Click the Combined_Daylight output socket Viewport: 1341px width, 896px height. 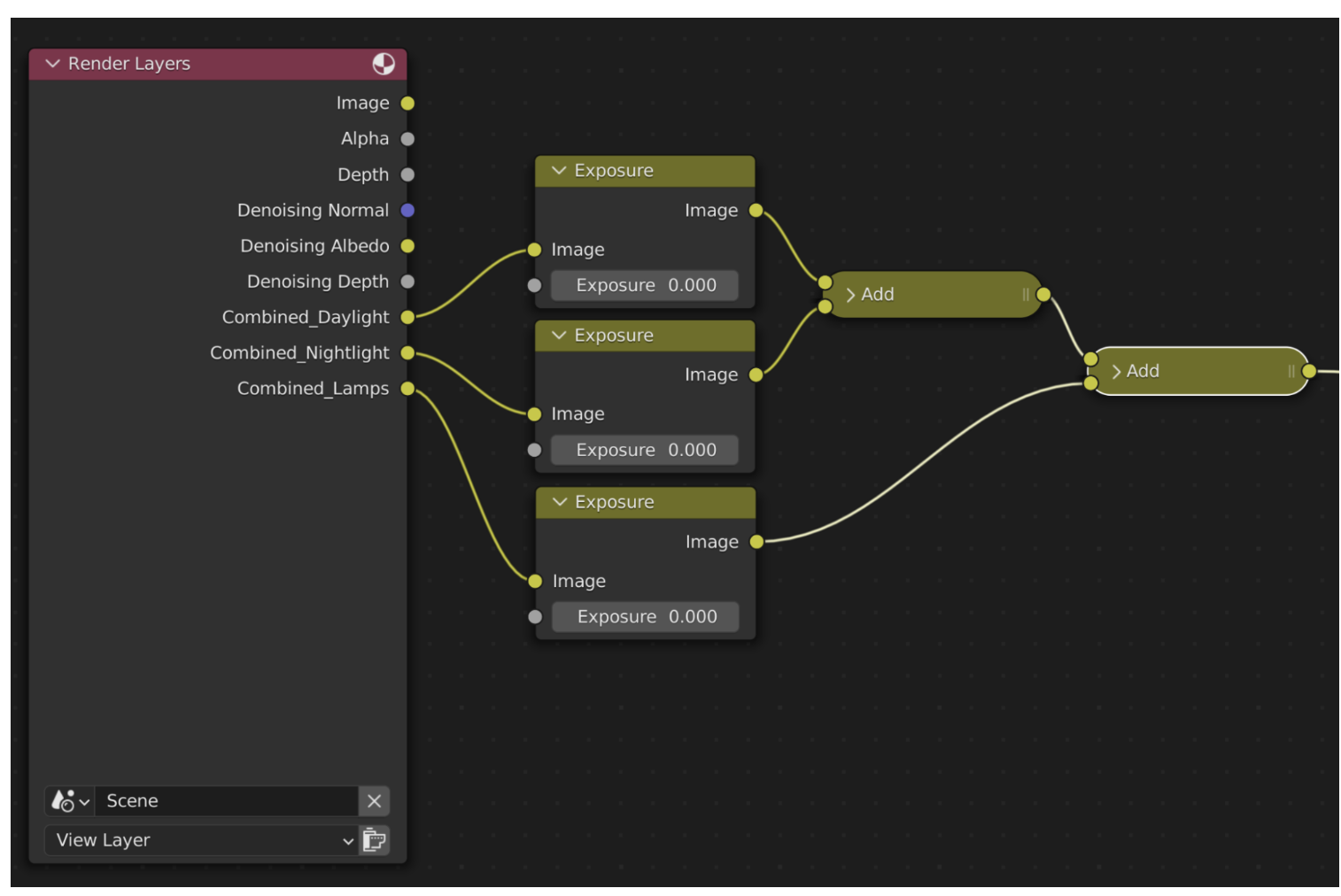[407, 317]
